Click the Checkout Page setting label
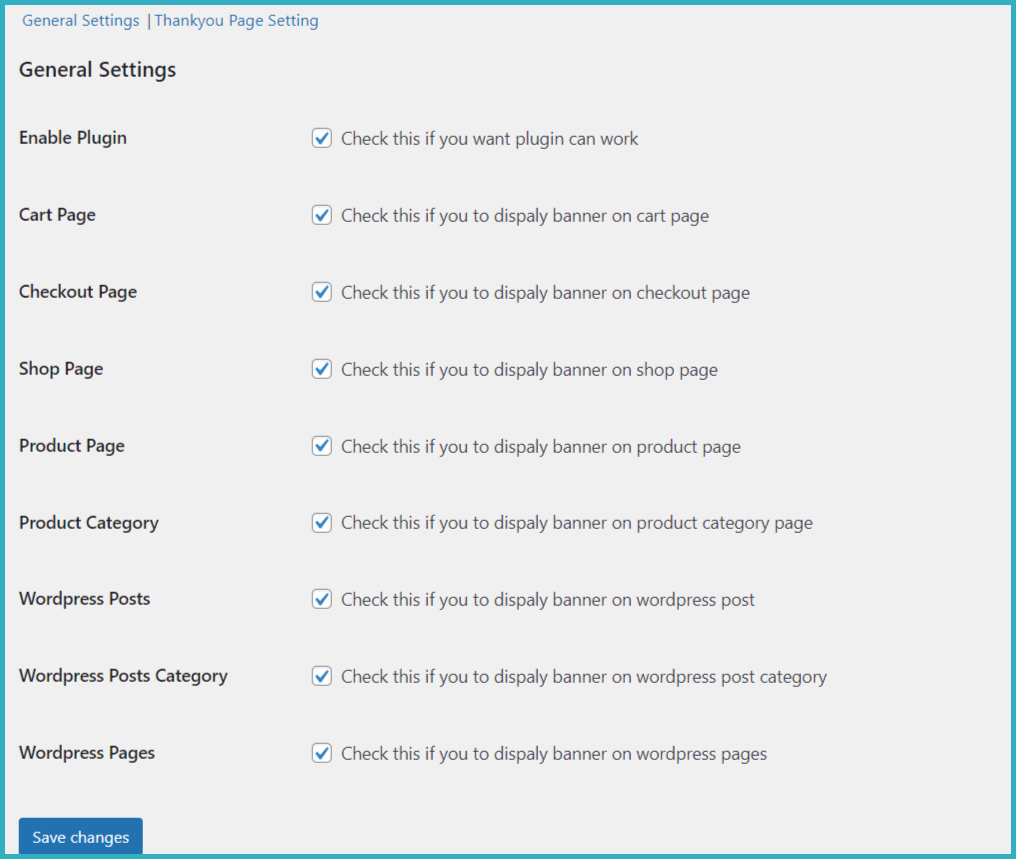Viewport: 1016px width, 859px height. [x=78, y=292]
